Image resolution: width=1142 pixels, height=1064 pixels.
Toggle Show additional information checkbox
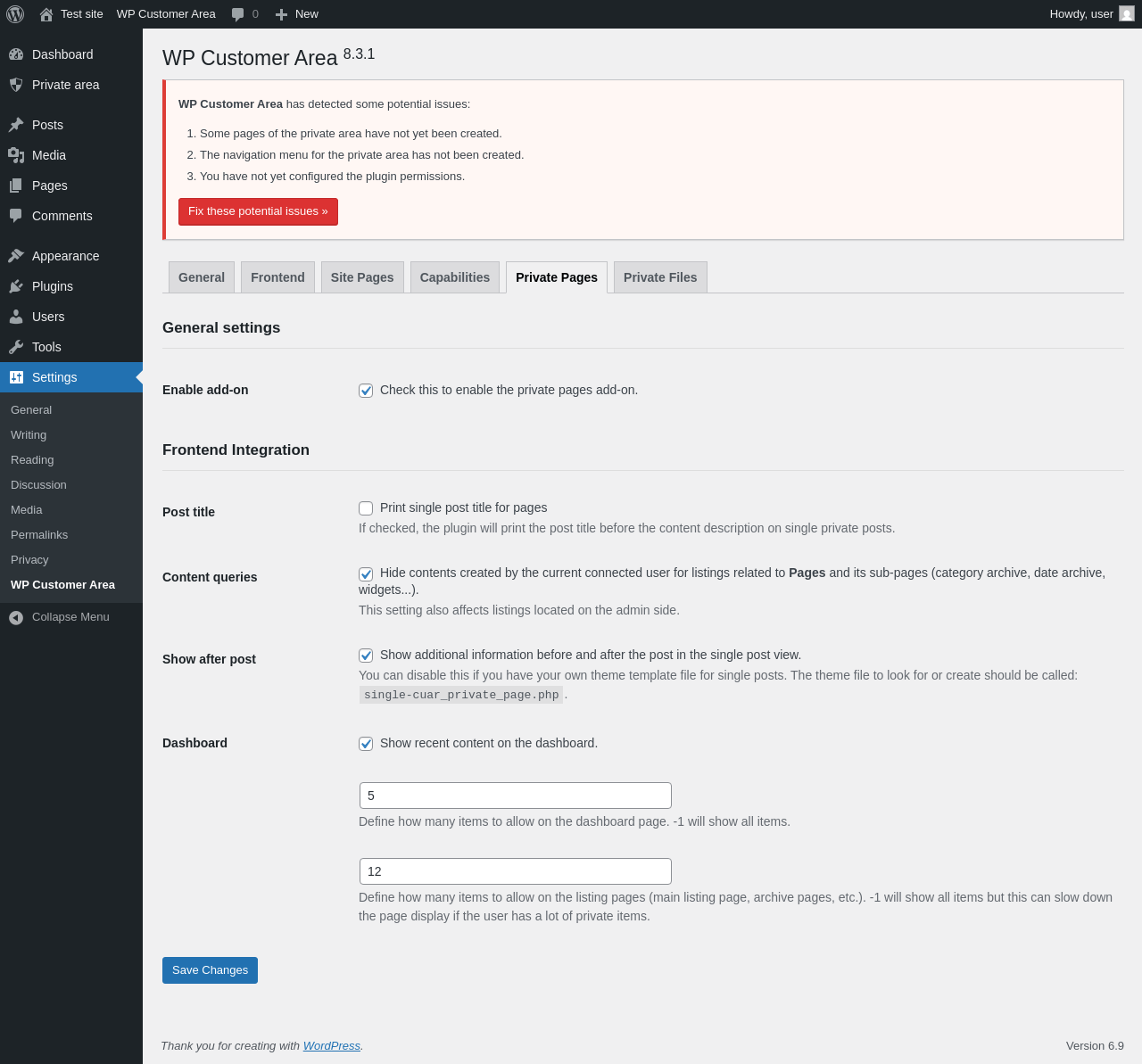[x=366, y=656]
